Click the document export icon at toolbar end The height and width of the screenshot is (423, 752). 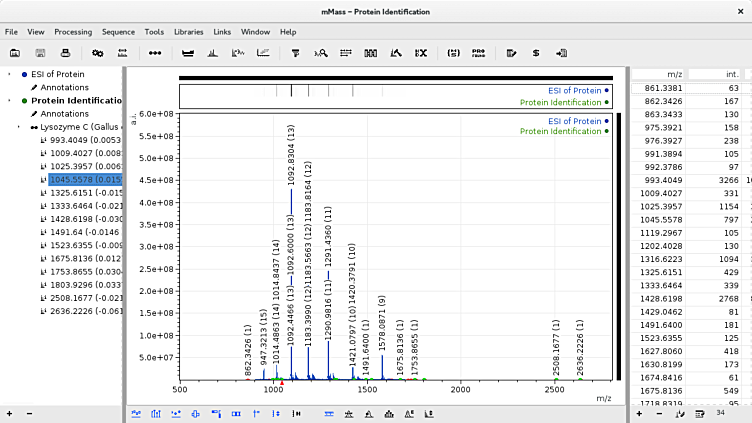[561, 52]
